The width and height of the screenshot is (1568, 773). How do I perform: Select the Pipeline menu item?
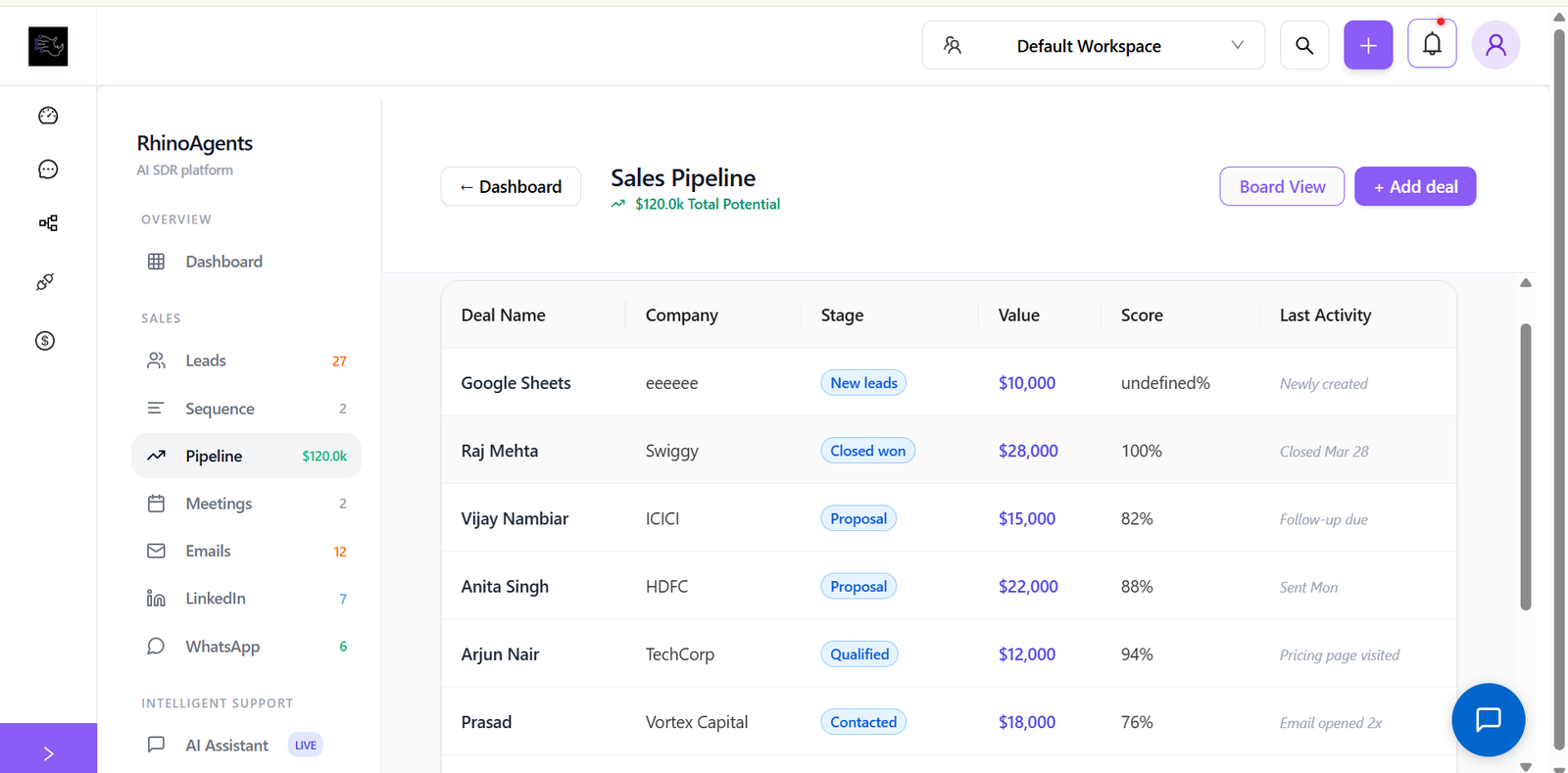click(246, 456)
